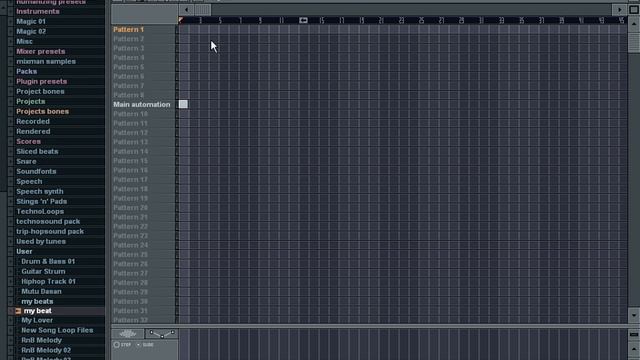The image size is (640, 360).
Task: Select the Pattern 31 row label
Action: [131, 311]
